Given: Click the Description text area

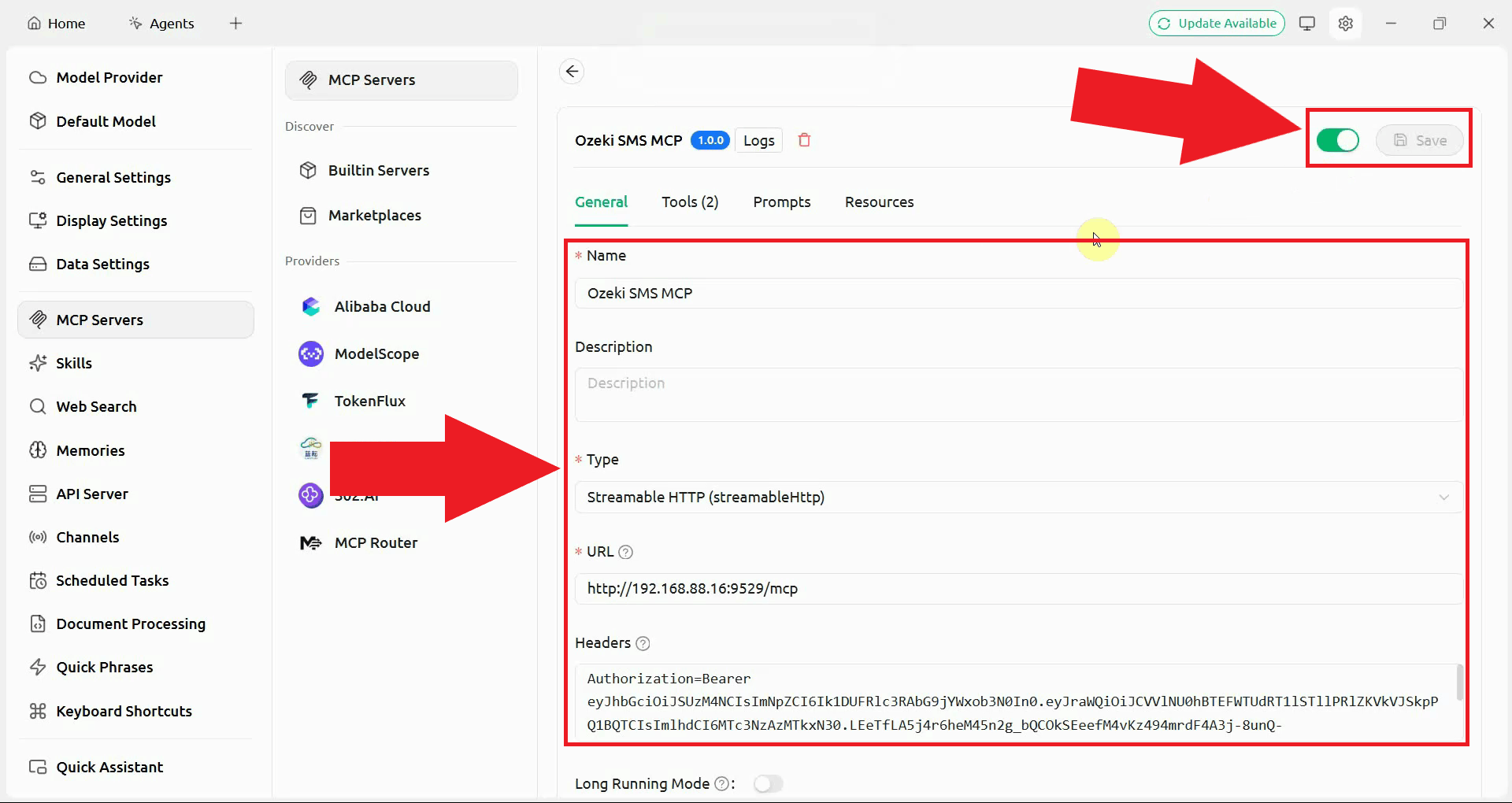Looking at the screenshot, I should pos(1019,394).
